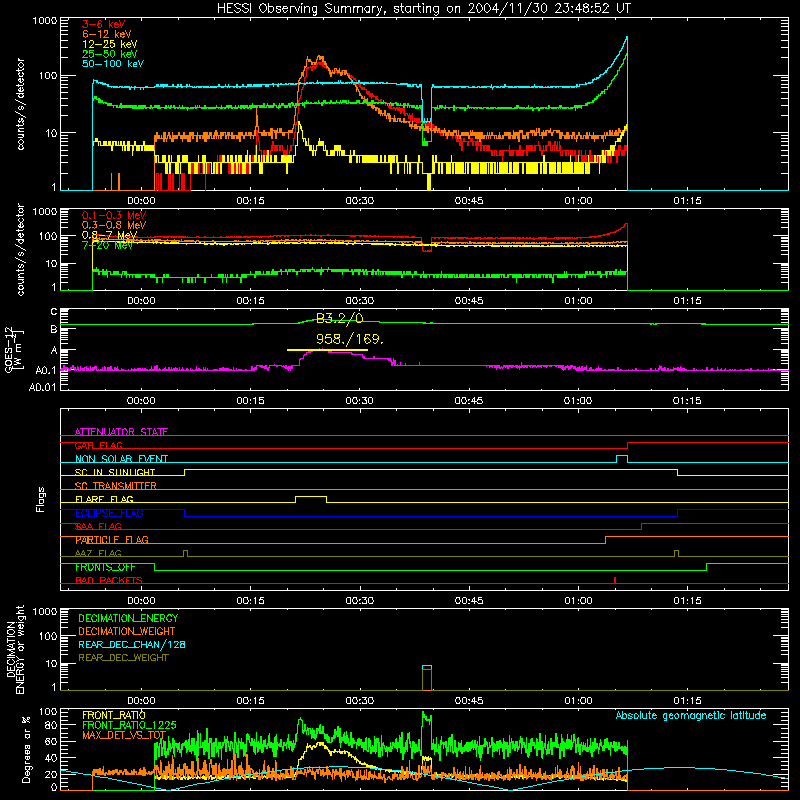Select the ATTENUATOR_STATE flag label
The width and height of the screenshot is (800, 800).
121,432
